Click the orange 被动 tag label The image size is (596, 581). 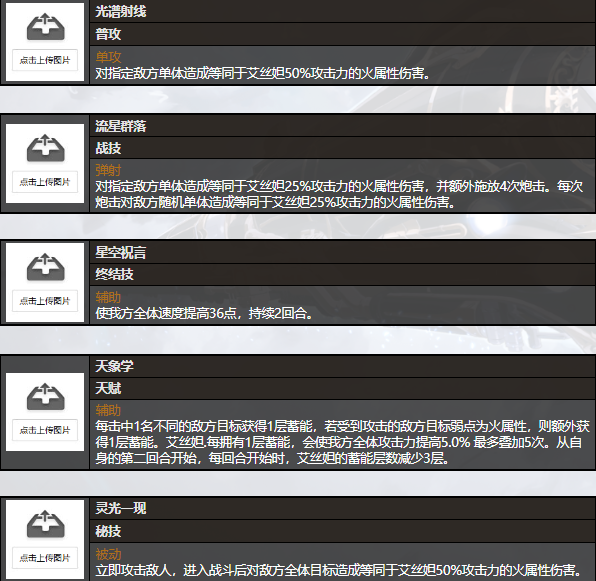click(108, 554)
